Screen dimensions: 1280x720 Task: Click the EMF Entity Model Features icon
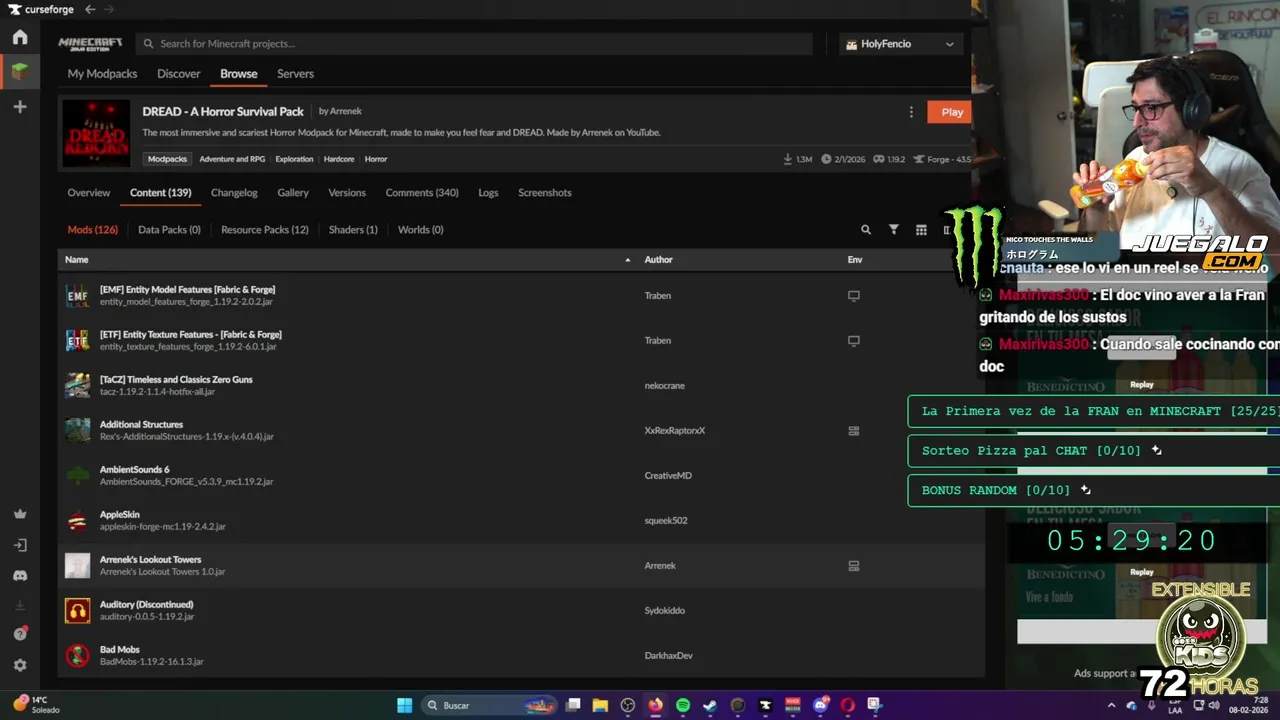click(x=77, y=296)
